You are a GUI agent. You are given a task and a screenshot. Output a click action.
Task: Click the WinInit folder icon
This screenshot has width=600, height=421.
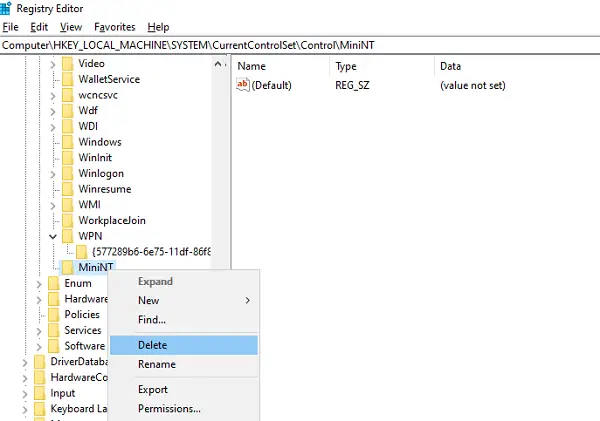coord(67,158)
